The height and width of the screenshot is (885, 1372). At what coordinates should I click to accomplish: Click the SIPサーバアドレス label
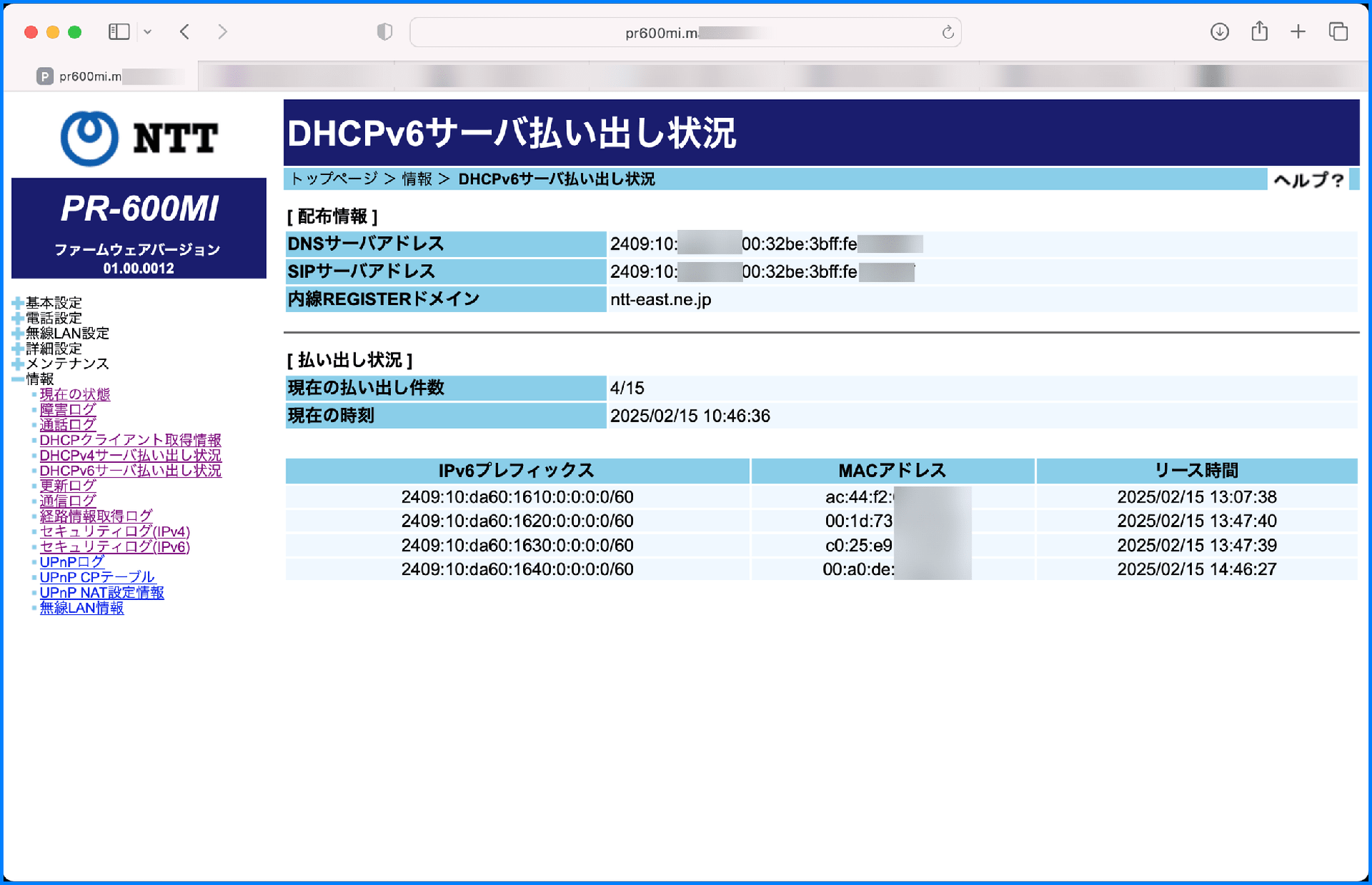point(361,271)
